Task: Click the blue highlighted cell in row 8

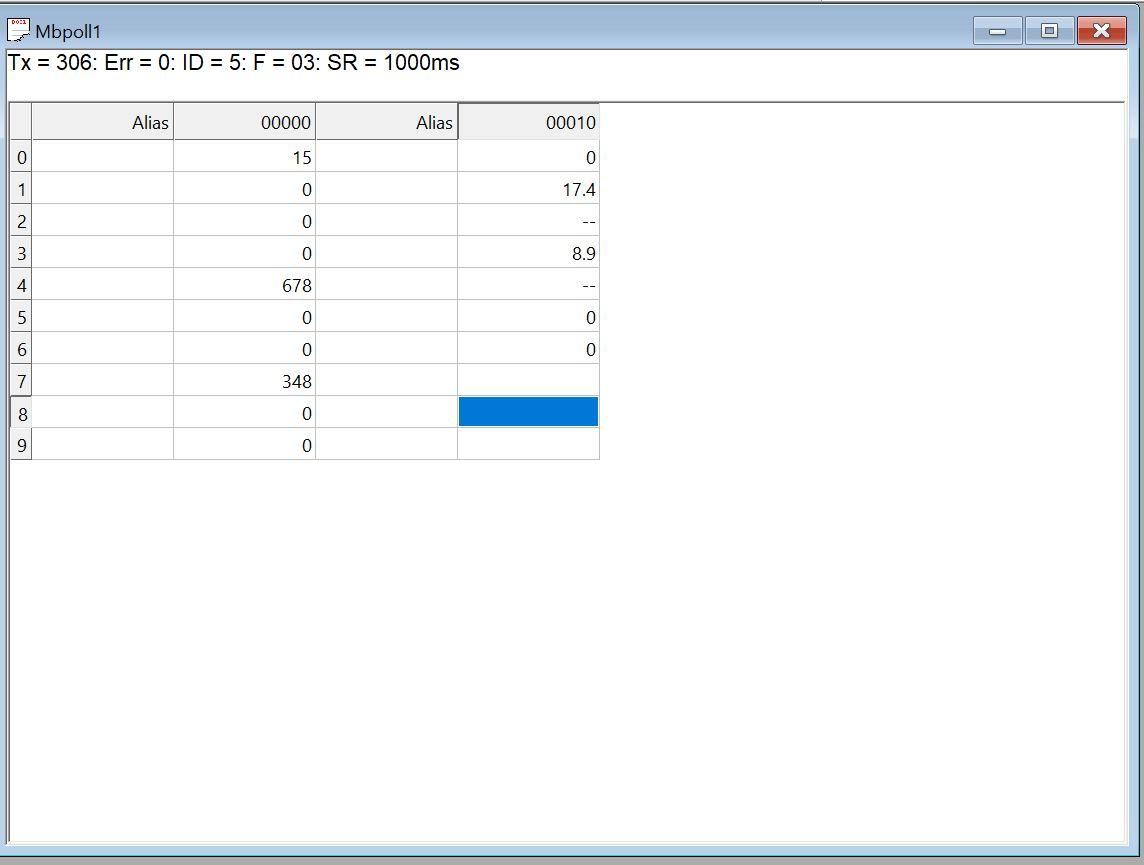Action: (x=529, y=412)
